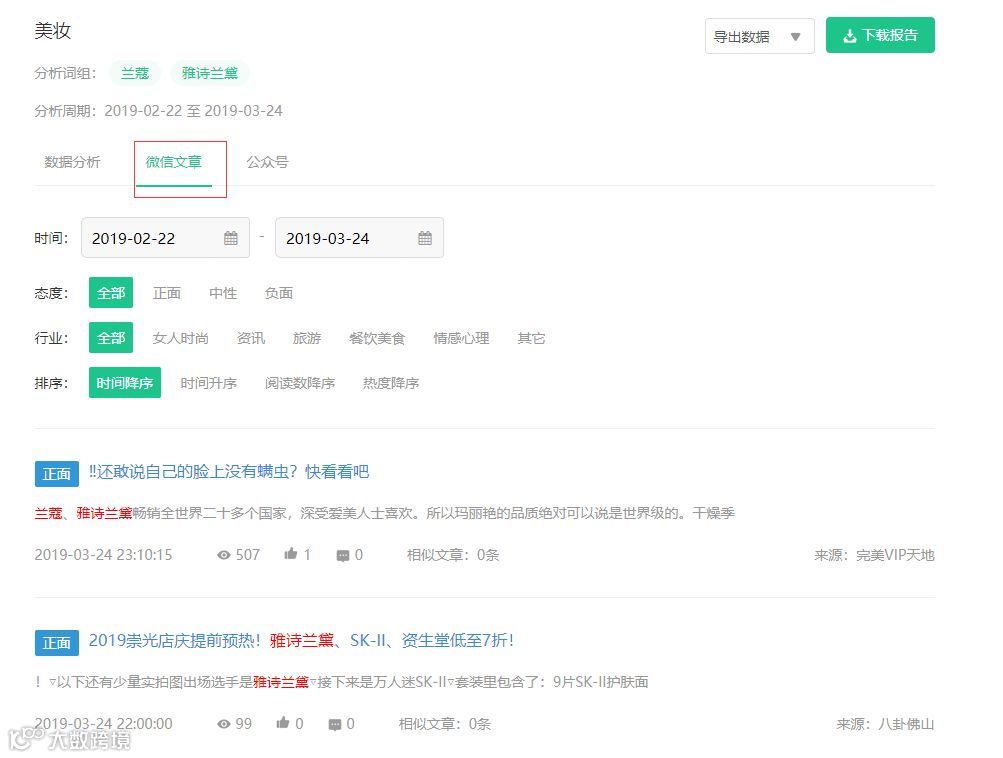The width and height of the screenshot is (1003, 758).
Task: Sort by 热度降序
Action: 391,383
